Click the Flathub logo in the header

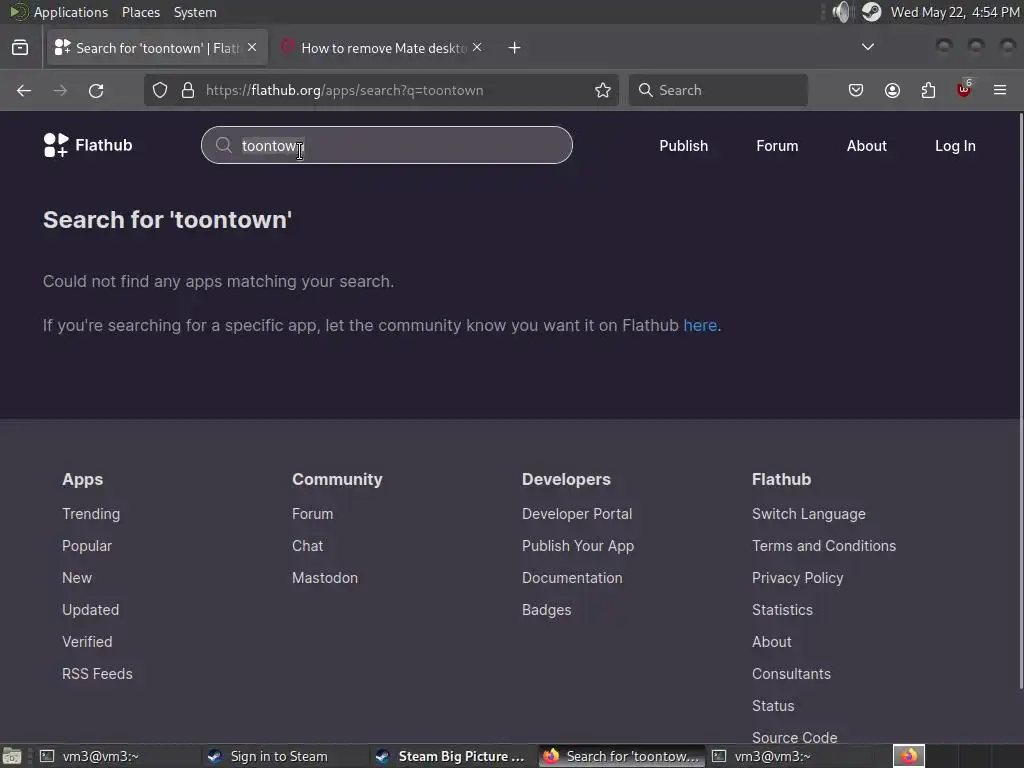[88, 145]
